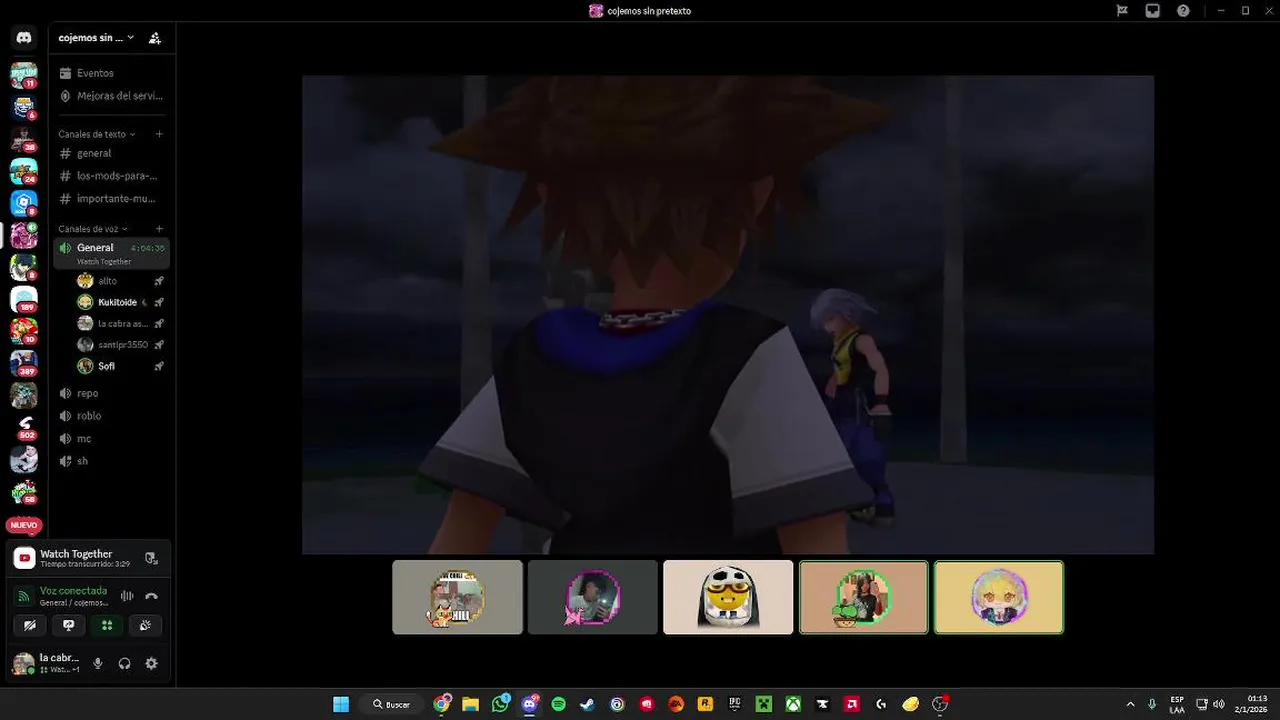Deafen with the headphones icon
The height and width of the screenshot is (720, 1280).
point(124,663)
